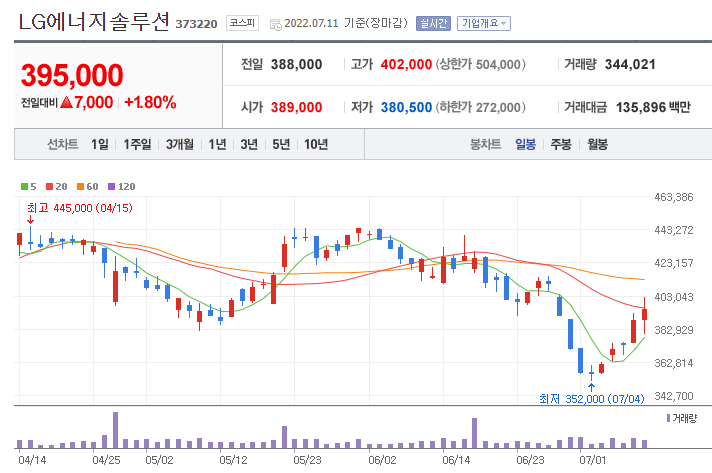Click the 실시간 real-time button

point(433,23)
